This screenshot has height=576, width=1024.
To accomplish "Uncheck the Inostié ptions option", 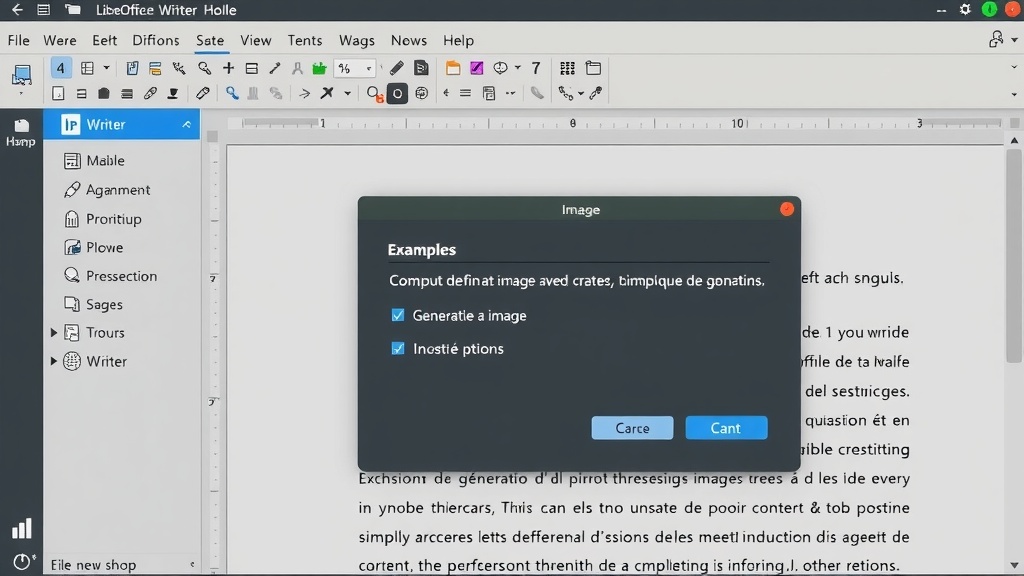I will tap(398, 348).
